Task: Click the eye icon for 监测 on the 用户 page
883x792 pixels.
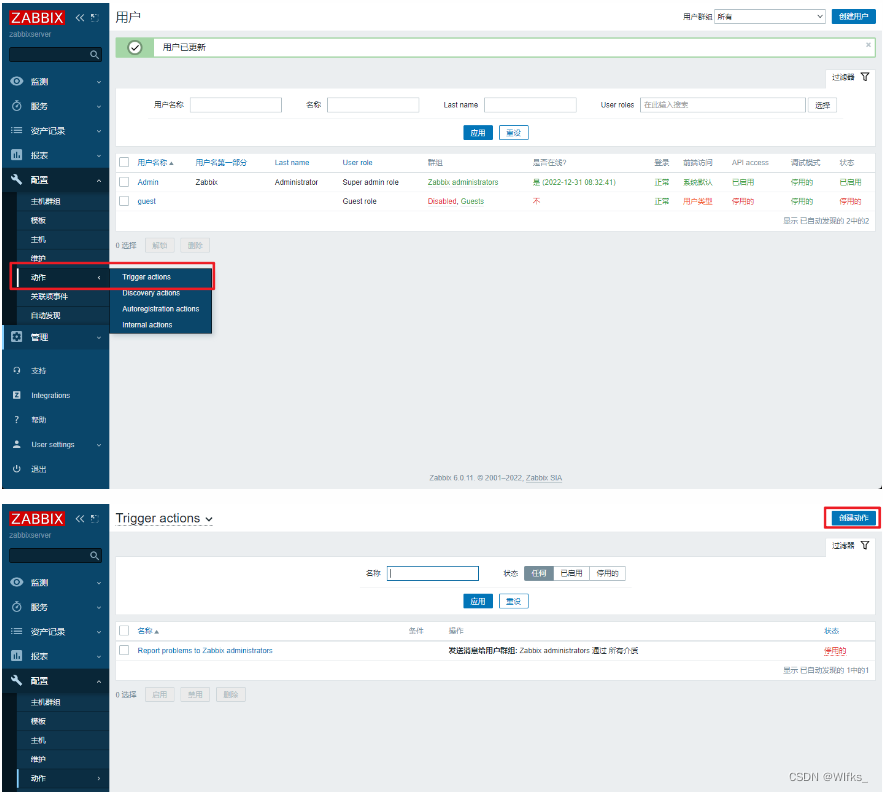Action: click(x=17, y=81)
